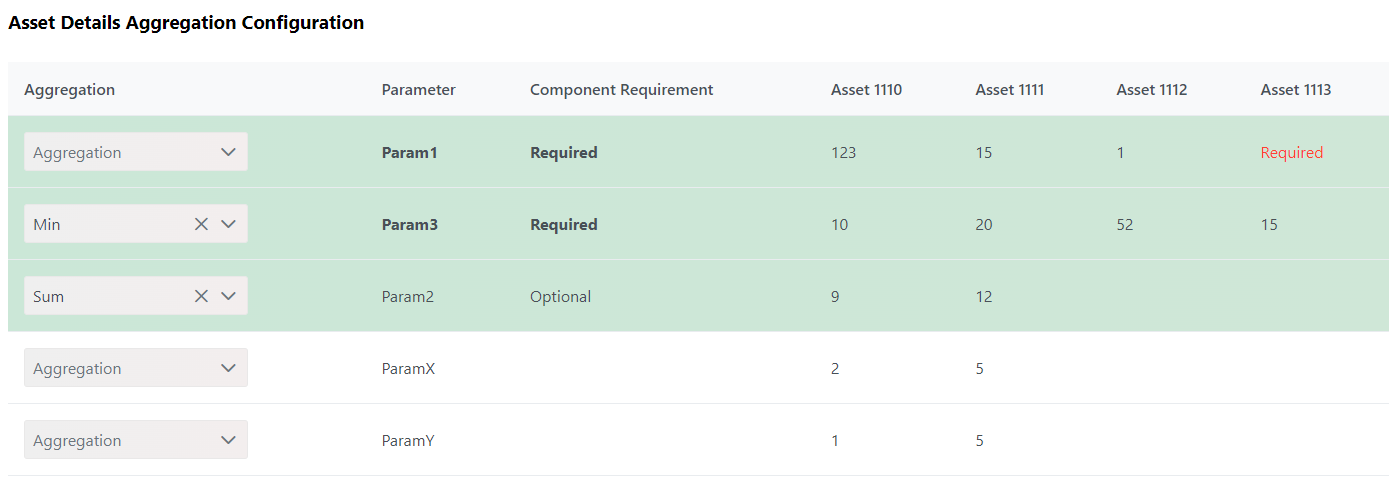Click the red Required value under Asset 1113
1398x488 pixels.
click(1292, 153)
